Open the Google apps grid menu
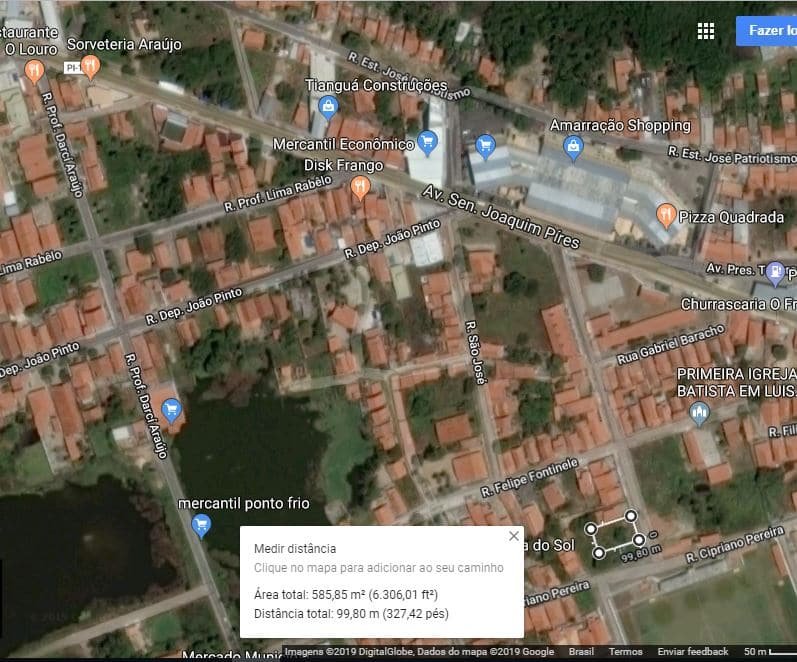Viewport: 797px width, 662px height. pyautogui.click(x=706, y=31)
